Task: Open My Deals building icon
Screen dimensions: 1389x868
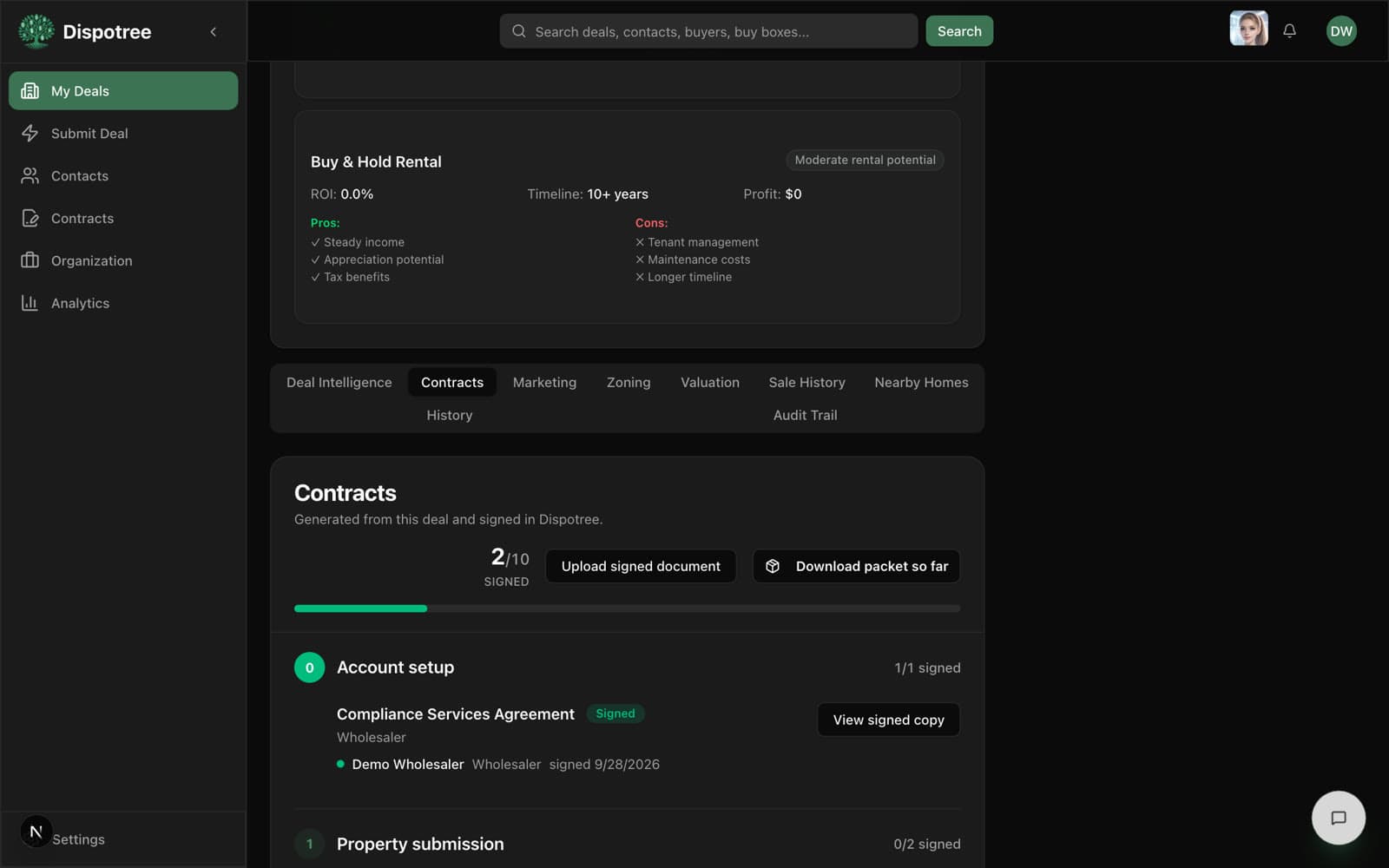Action: coord(30,90)
